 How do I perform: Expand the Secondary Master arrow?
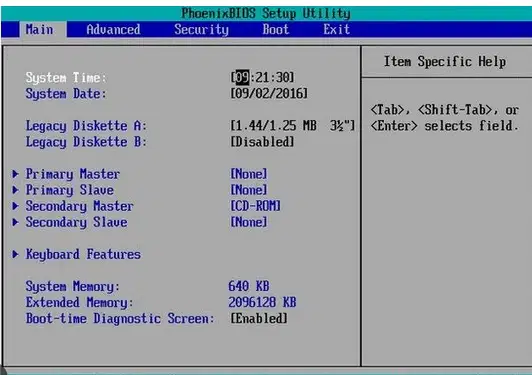click(15, 206)
